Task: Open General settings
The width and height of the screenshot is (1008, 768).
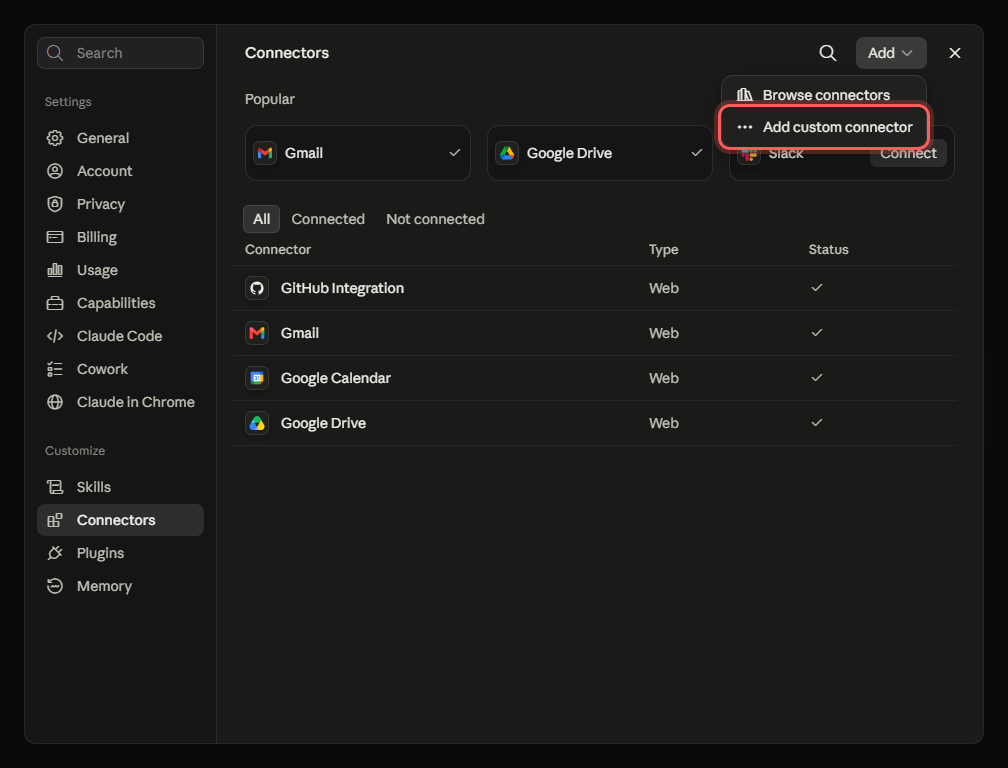Action: click(120, 138)
